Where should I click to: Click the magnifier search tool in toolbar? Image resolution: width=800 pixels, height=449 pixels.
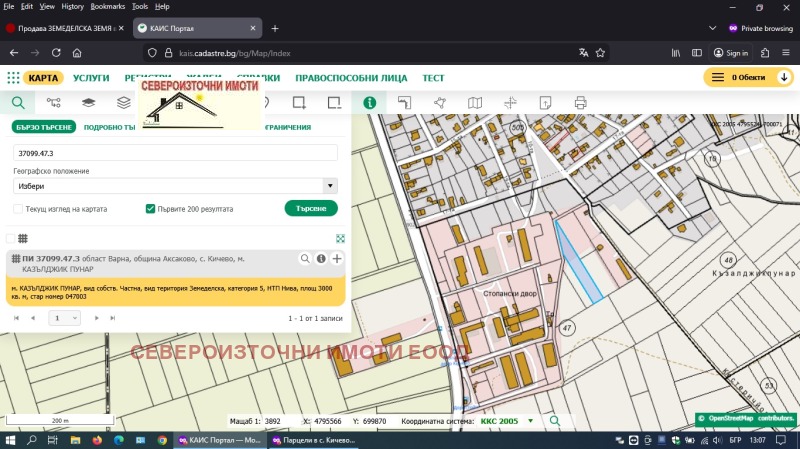17,102
